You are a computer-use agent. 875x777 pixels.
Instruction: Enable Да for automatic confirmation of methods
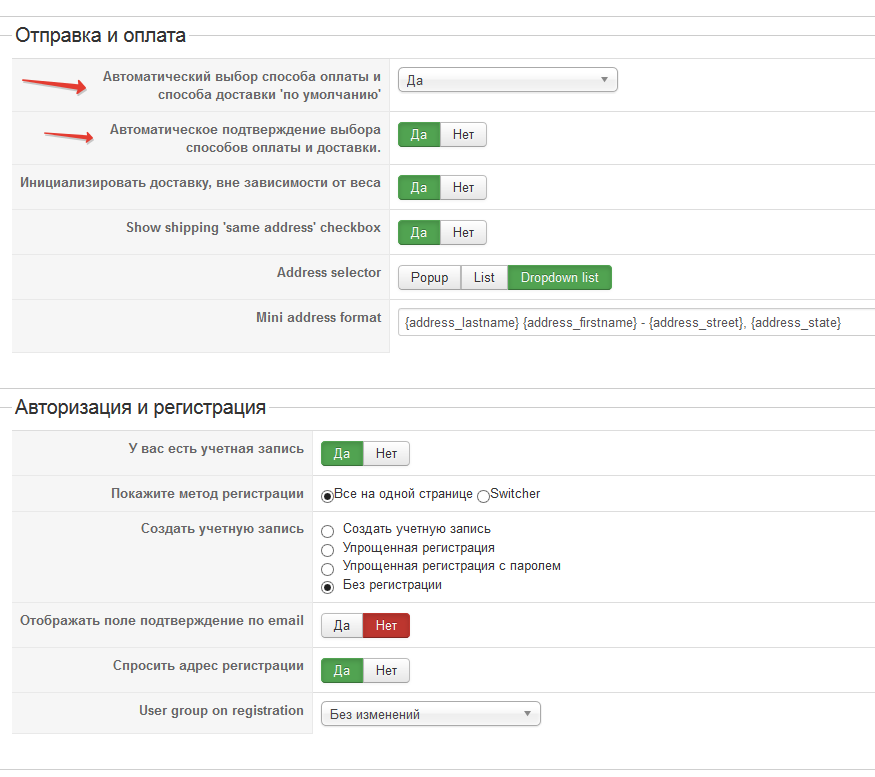(x=419, y=134)
